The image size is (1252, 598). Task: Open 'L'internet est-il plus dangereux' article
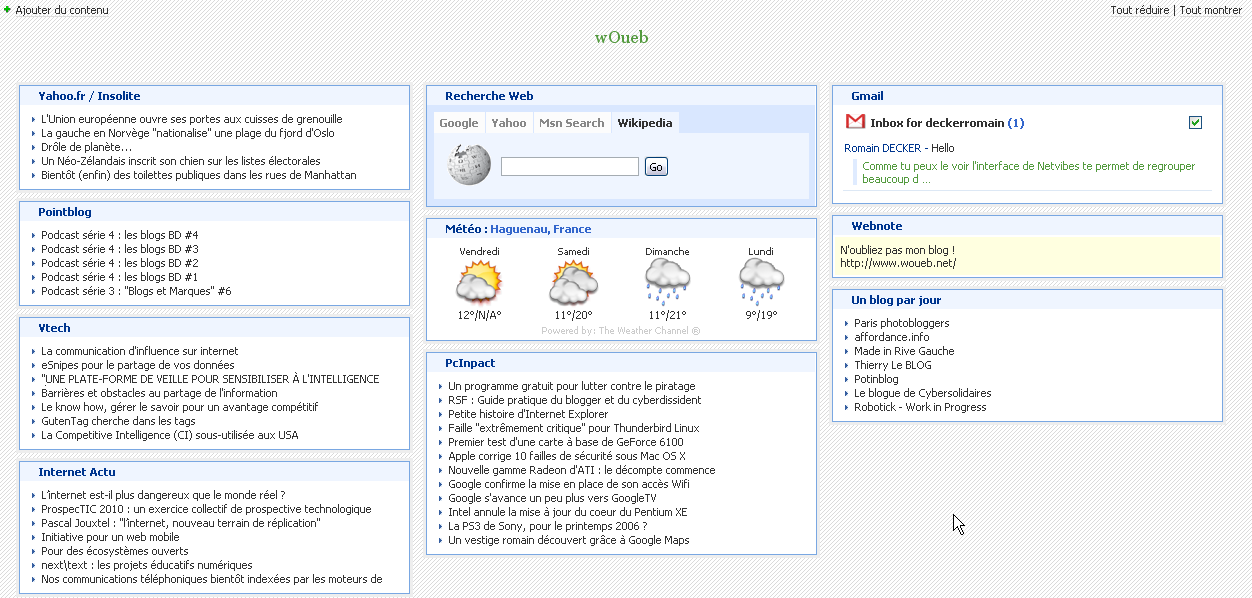click(x=163, y=495)
